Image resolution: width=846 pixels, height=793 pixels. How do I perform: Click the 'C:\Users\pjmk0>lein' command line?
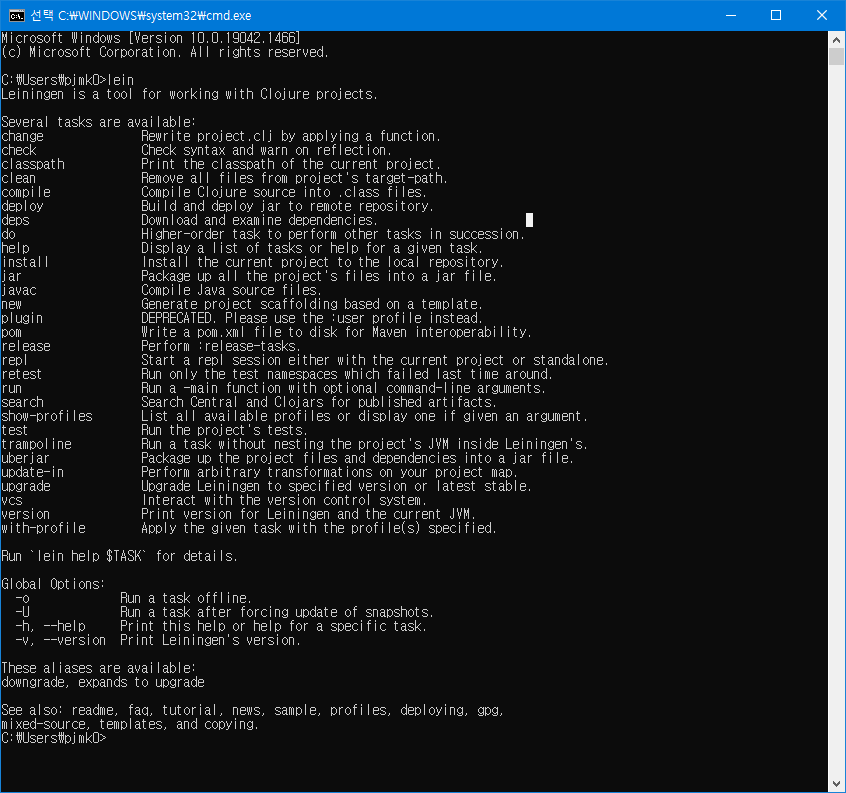click(67, 80)
